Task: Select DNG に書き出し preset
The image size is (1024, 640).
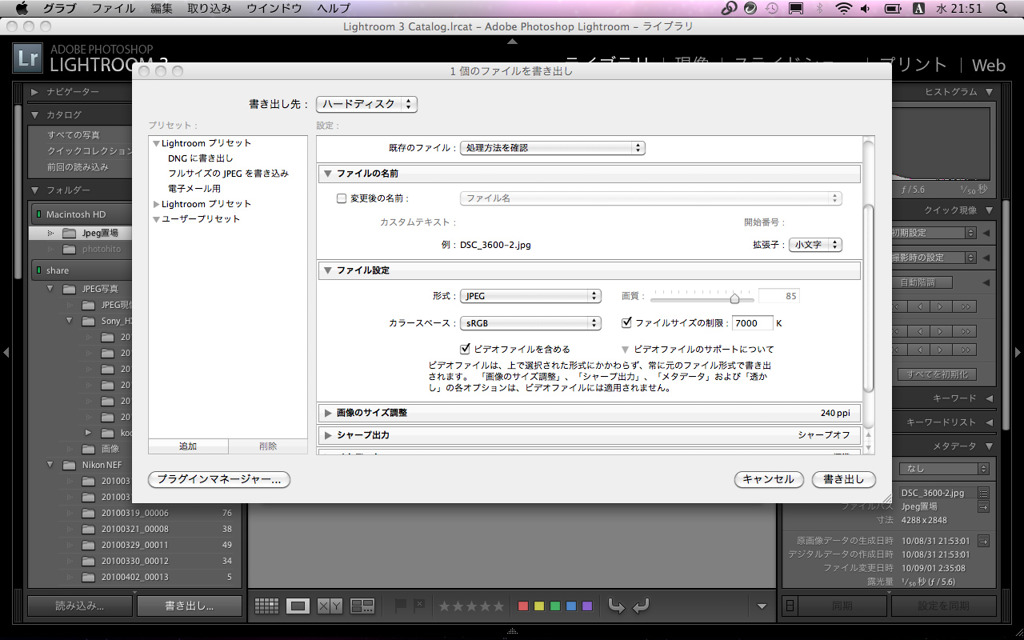Action: pos(200,159)
